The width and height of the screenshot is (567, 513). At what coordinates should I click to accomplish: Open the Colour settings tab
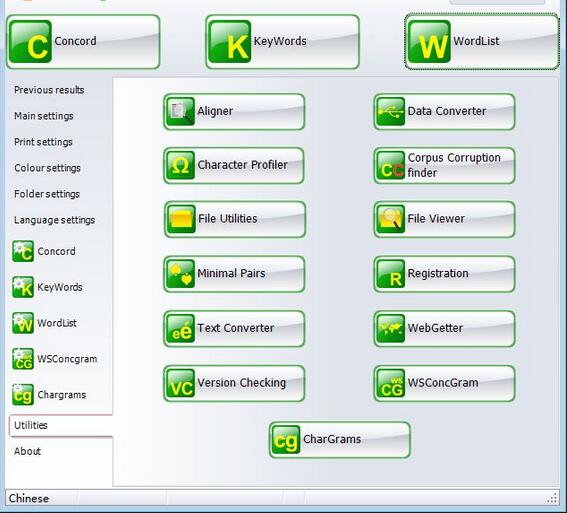coord(47,168)
